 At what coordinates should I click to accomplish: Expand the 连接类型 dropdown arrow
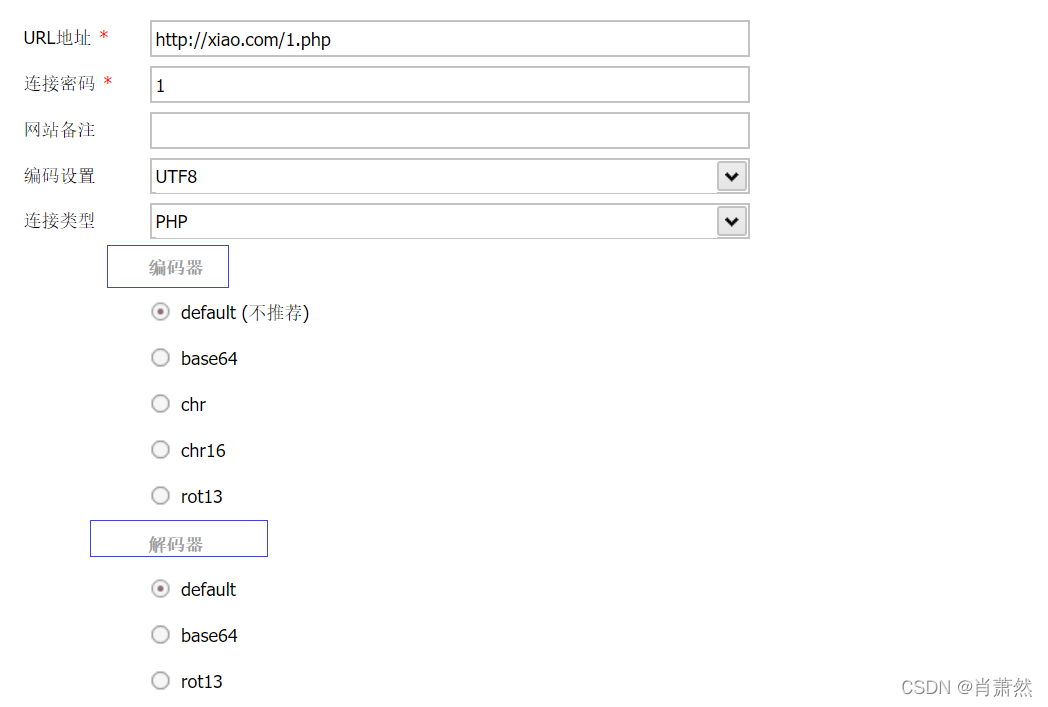732,221
